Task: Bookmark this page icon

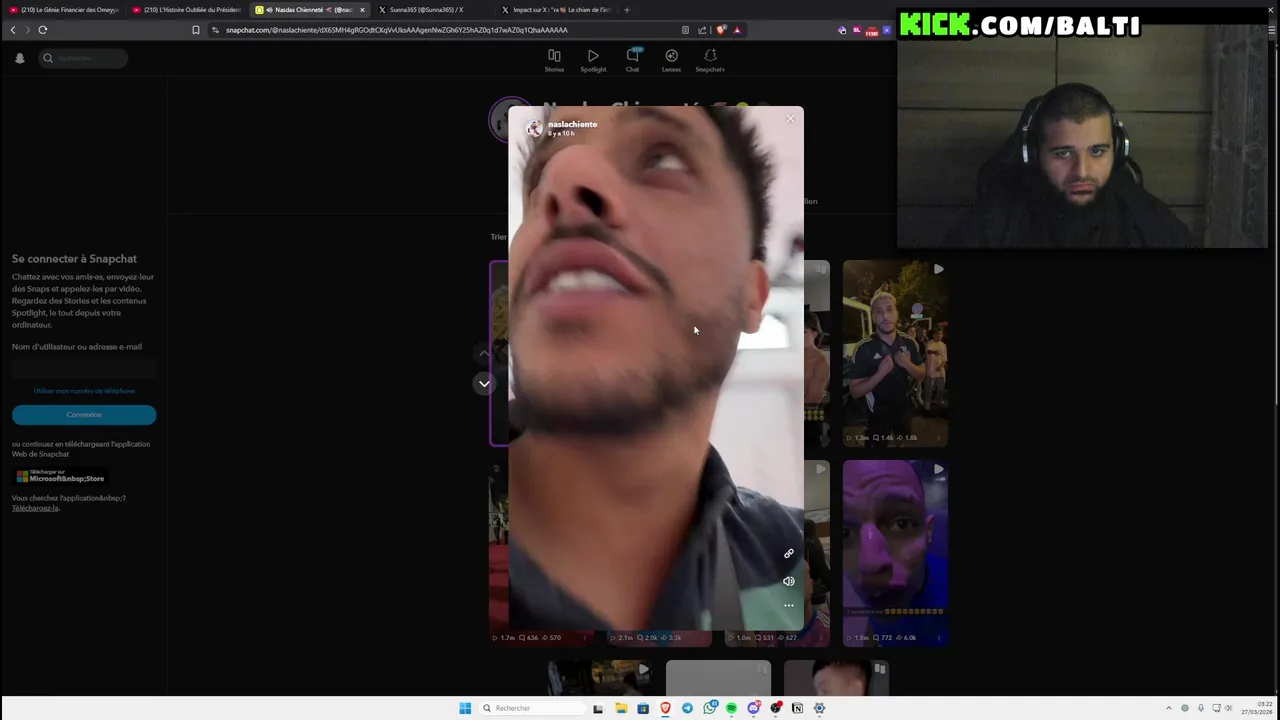Action: [196, 30]
